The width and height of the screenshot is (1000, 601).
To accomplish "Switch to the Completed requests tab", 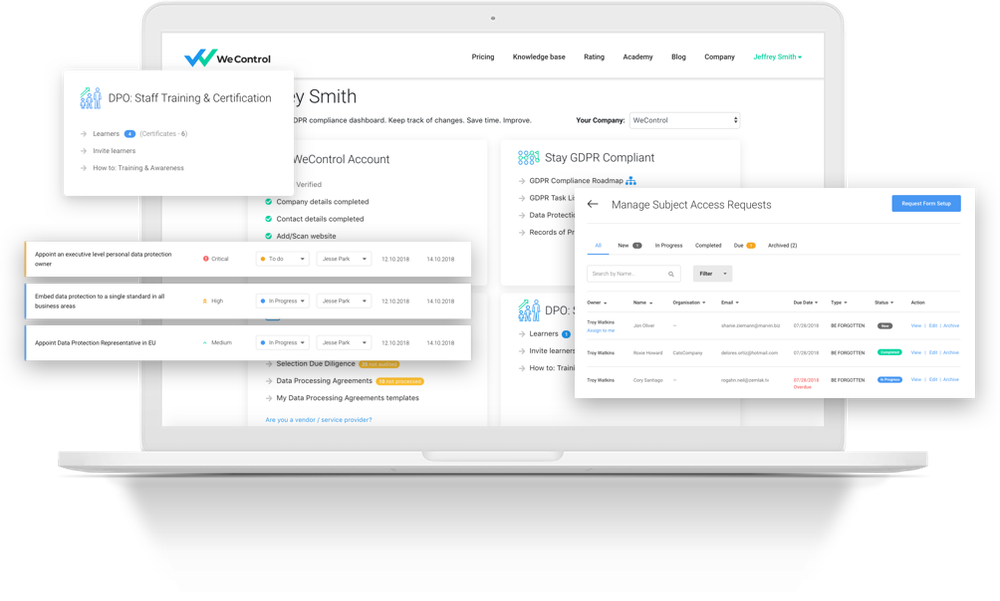I will pyautogui.click(x=708, y=246).
